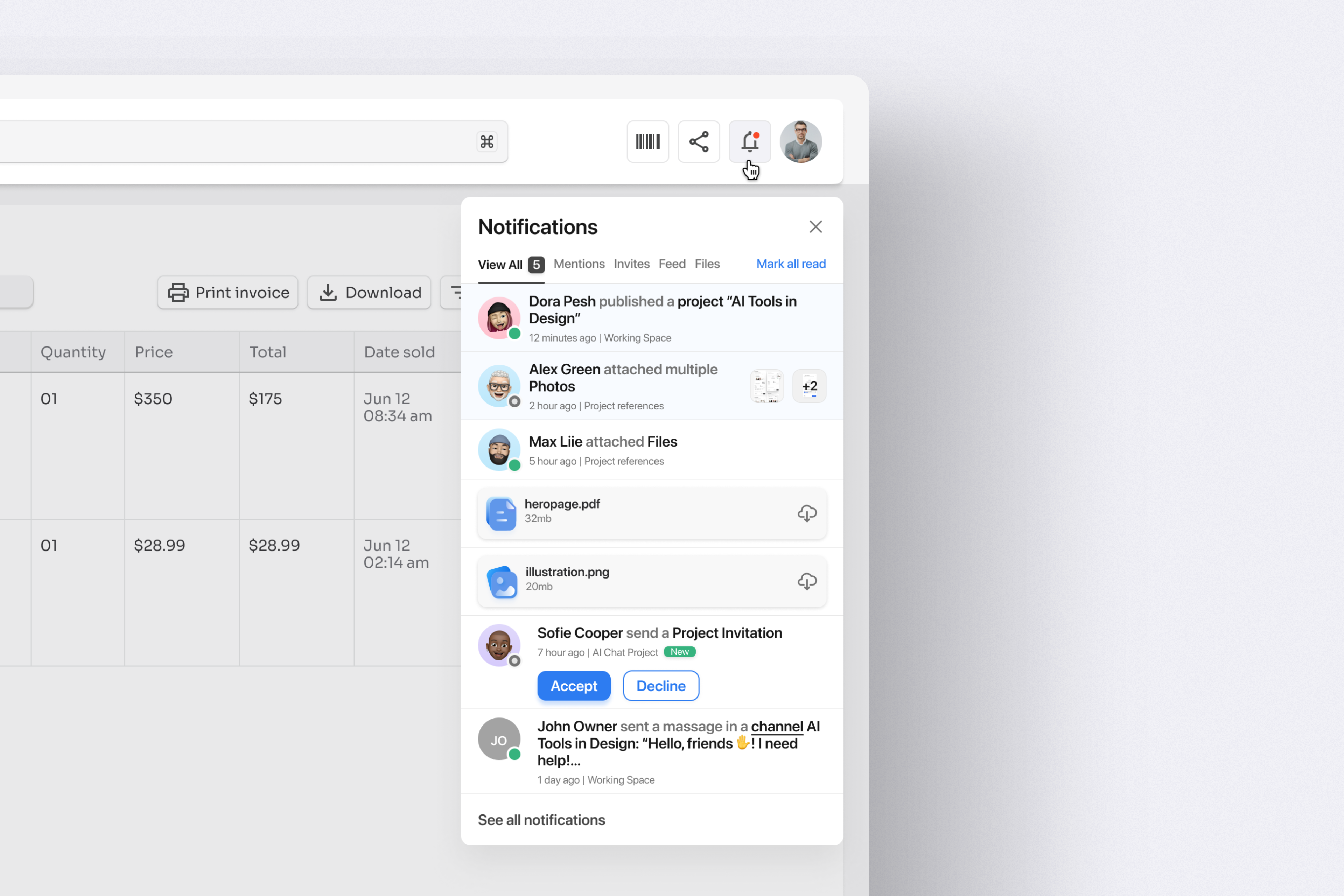The width and height of the screenshot is (1344, 896).
Task: Select the barcode scanner icon
Action: point(647,141)
